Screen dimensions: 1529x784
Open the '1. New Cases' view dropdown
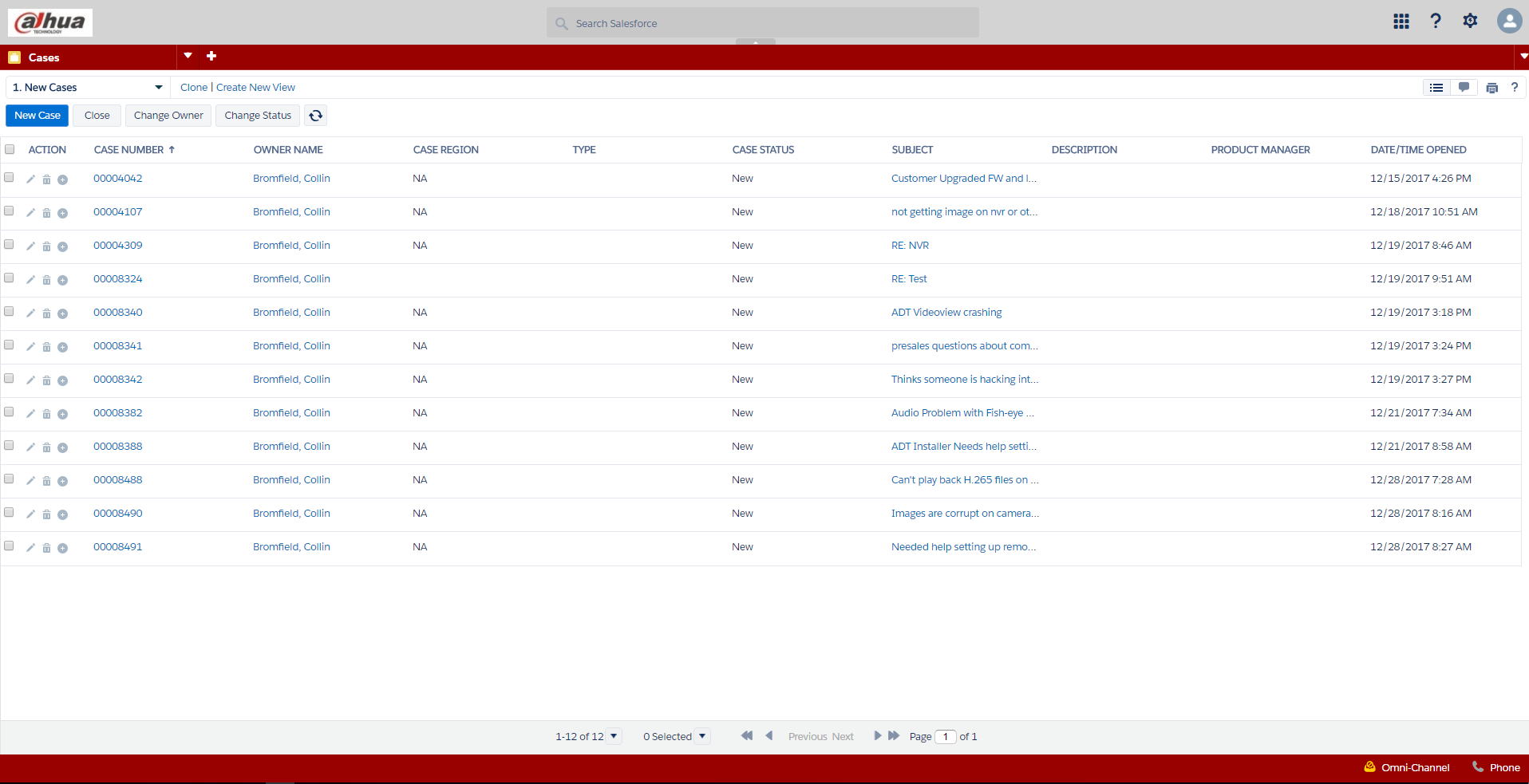coord(88,88)
